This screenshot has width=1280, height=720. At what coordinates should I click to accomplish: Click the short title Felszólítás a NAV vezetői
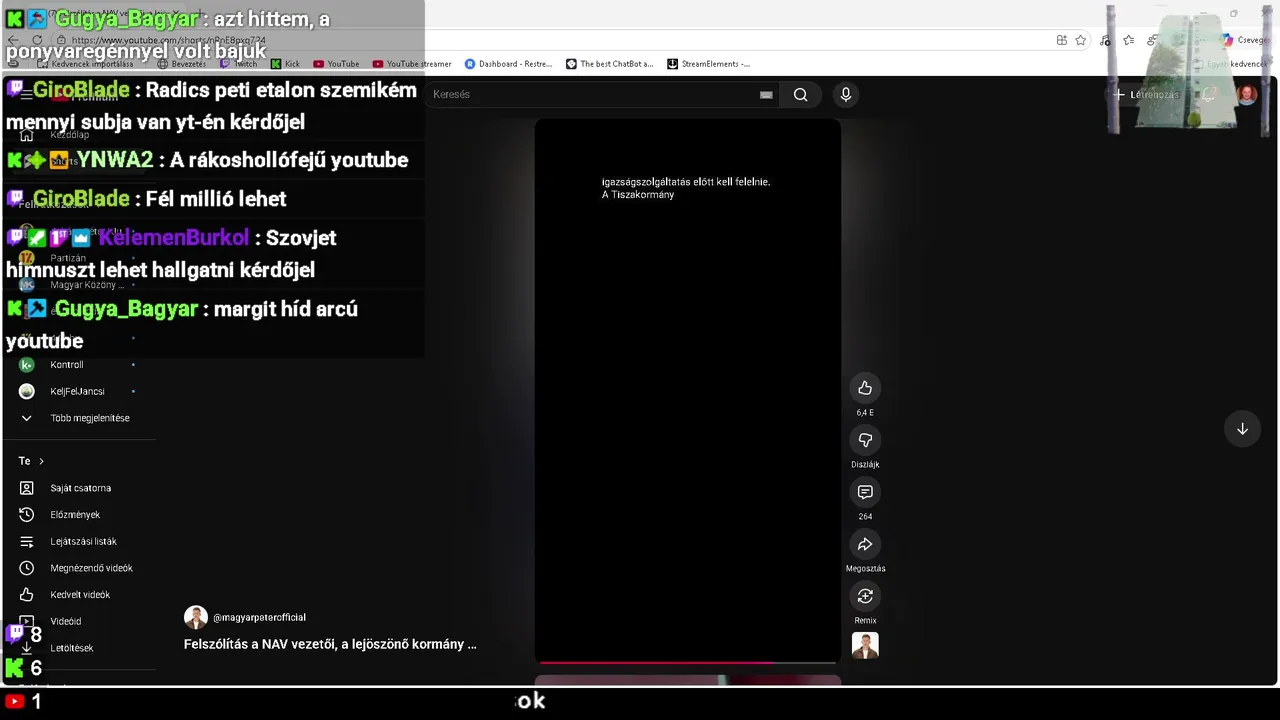330,644
